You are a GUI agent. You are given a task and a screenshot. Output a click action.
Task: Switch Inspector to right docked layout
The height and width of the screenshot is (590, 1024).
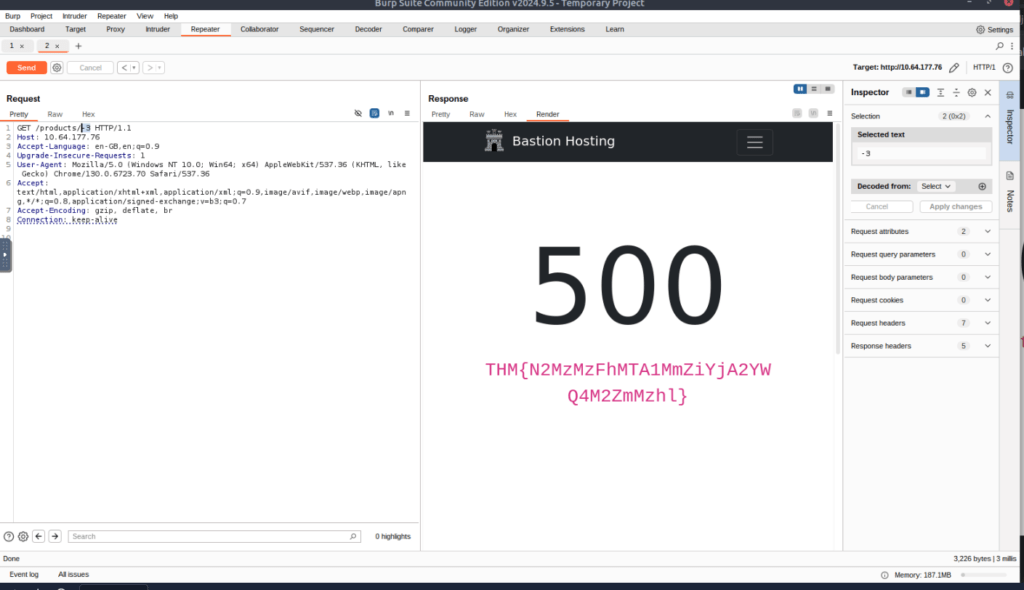922,92
